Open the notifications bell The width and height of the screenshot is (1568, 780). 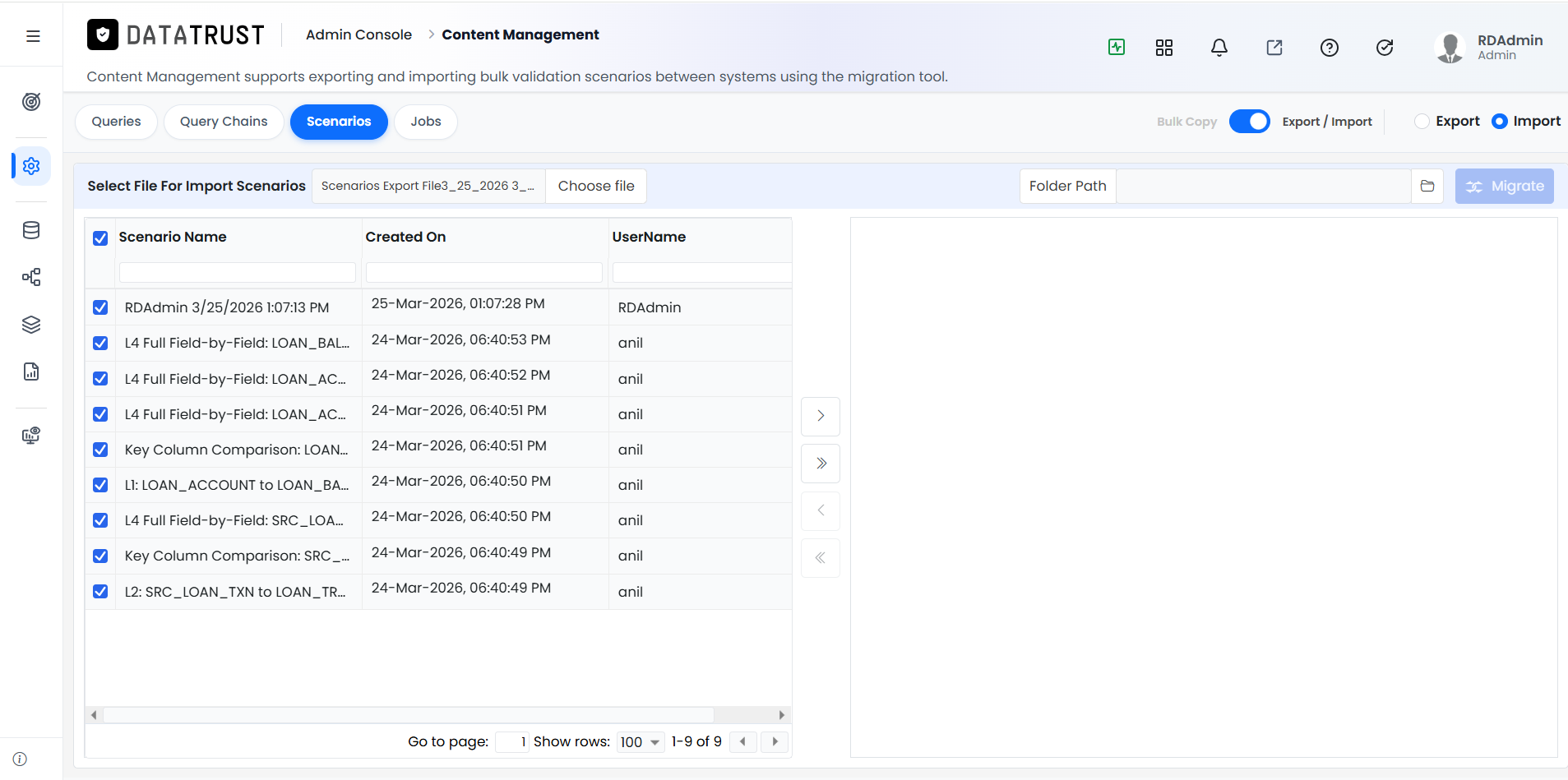tap(1219, 48)
